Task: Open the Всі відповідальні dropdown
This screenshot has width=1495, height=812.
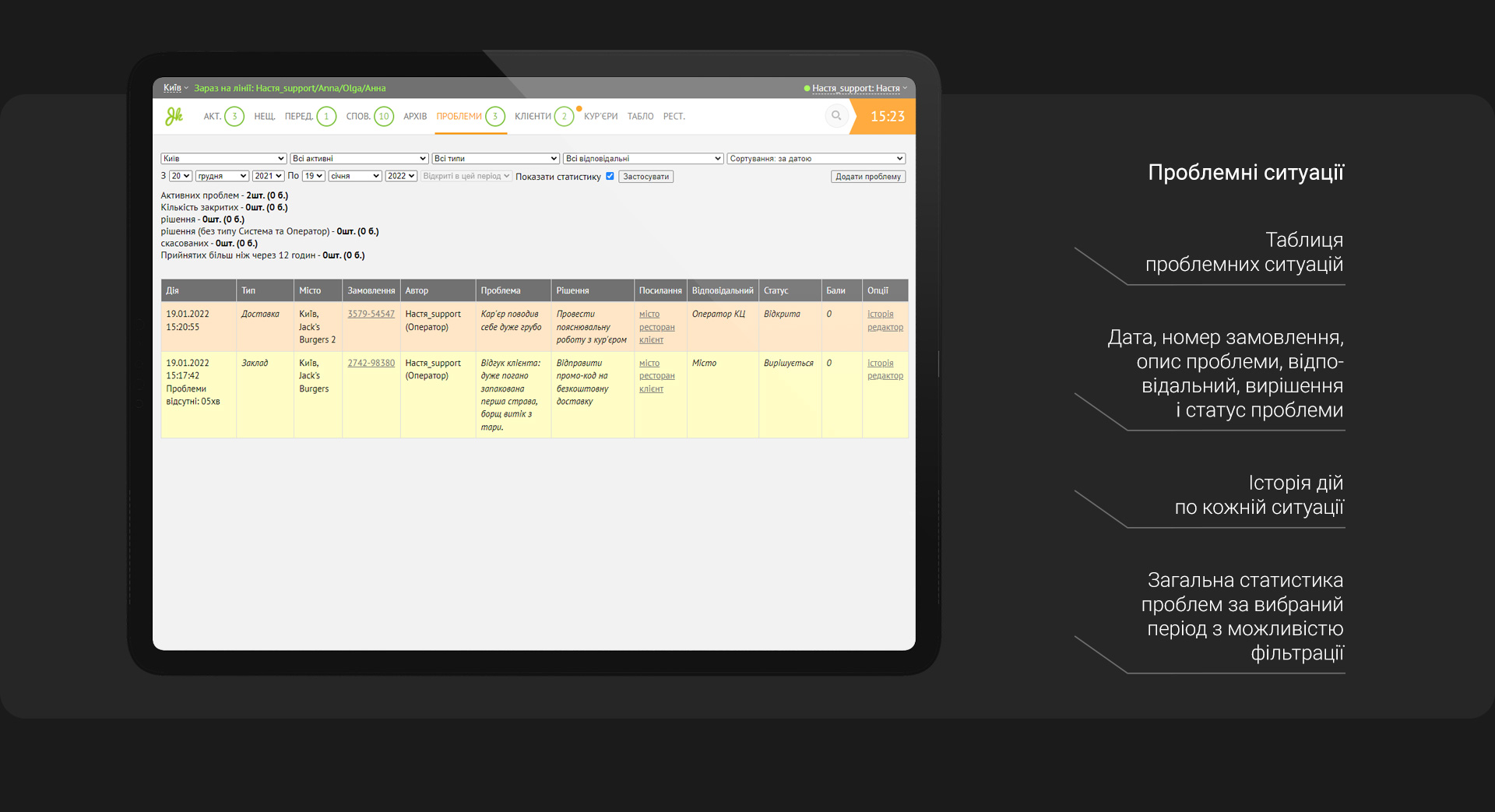Action: pos(643,159)
